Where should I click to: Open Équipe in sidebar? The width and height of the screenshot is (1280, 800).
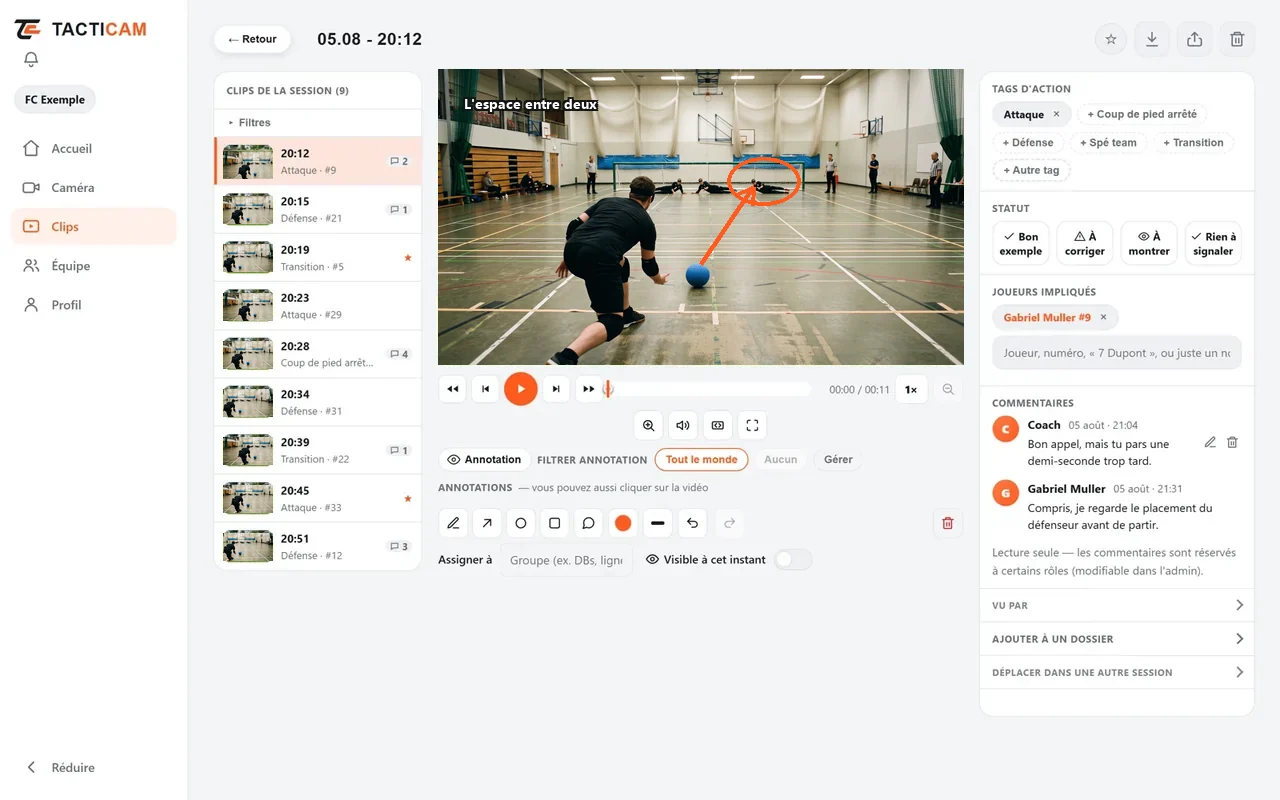(x=94, y=266)
